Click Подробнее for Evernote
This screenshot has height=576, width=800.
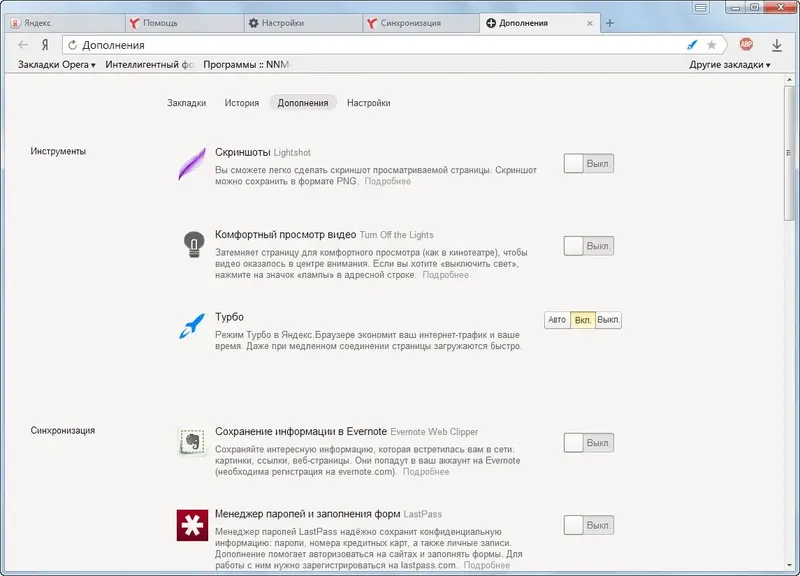426,472
